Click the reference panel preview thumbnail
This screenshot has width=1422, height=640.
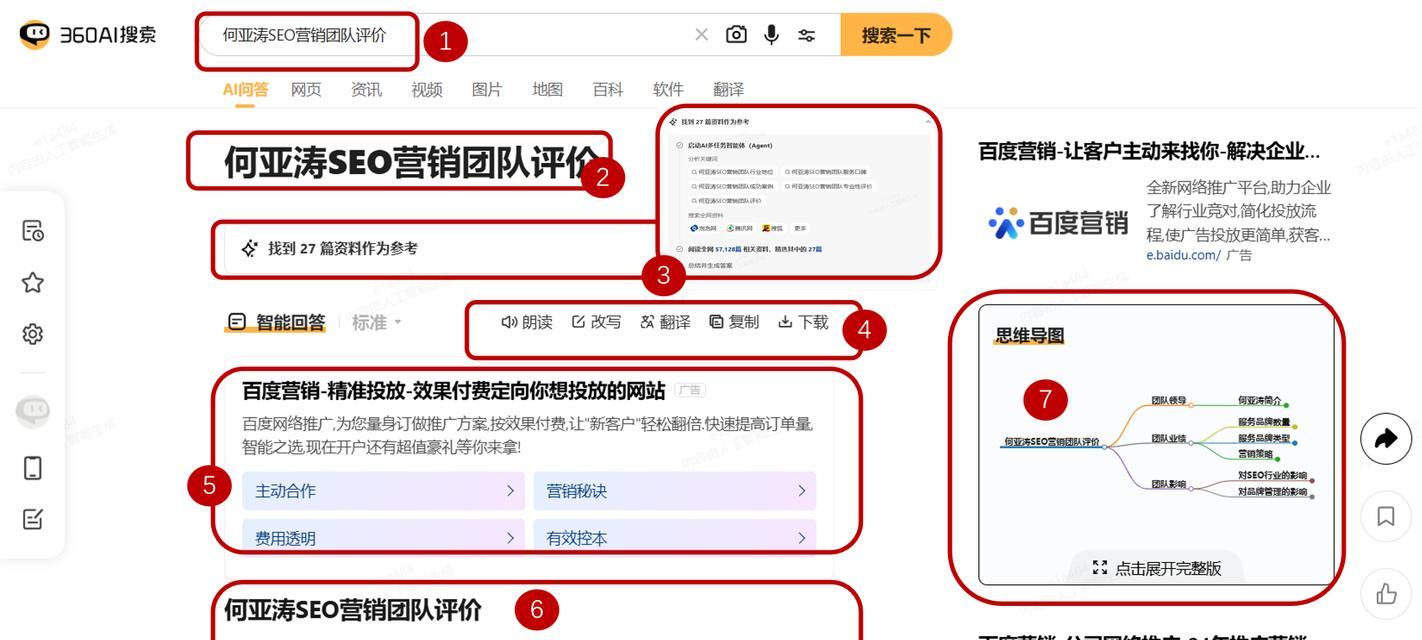click(x=799, y=192)
